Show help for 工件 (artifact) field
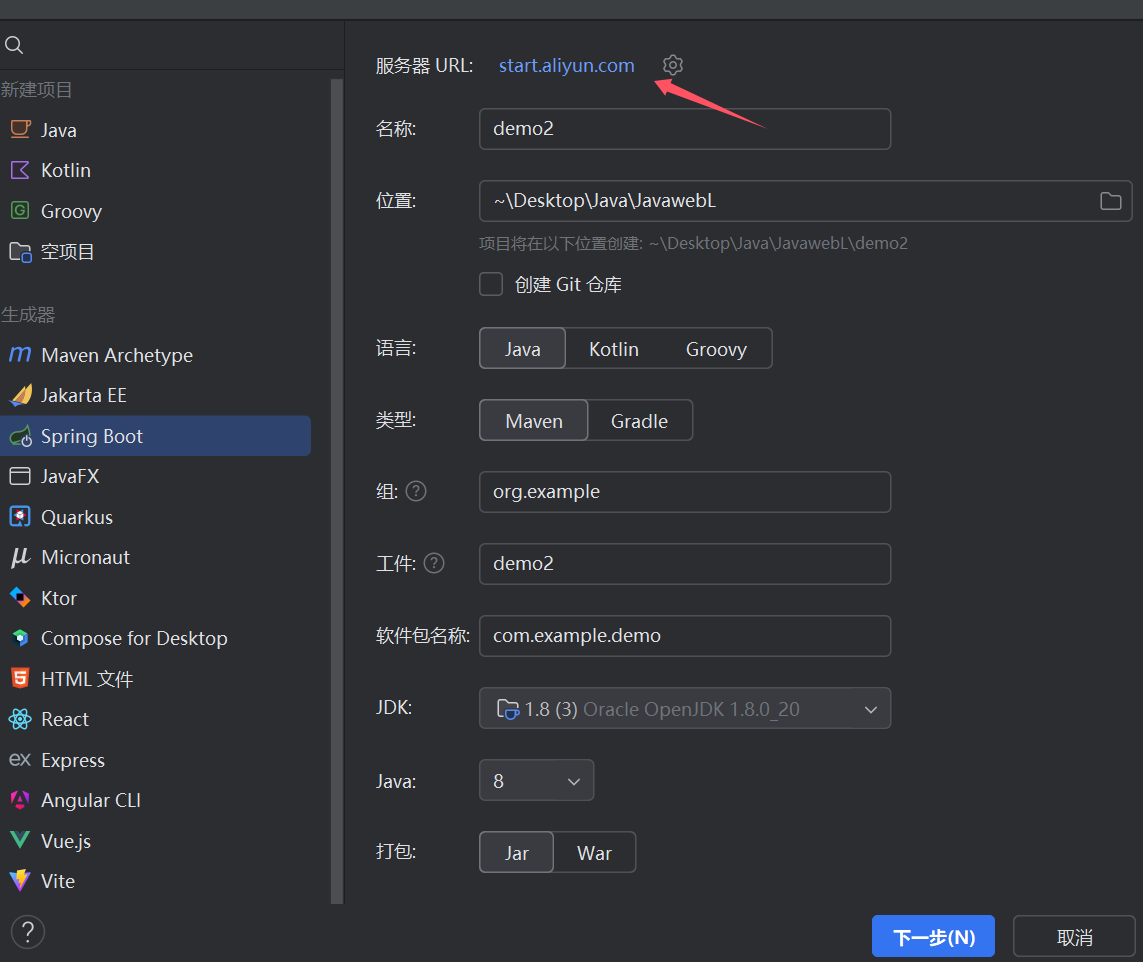This screenshot has height=962, width=1143. [x=434, y=563]
